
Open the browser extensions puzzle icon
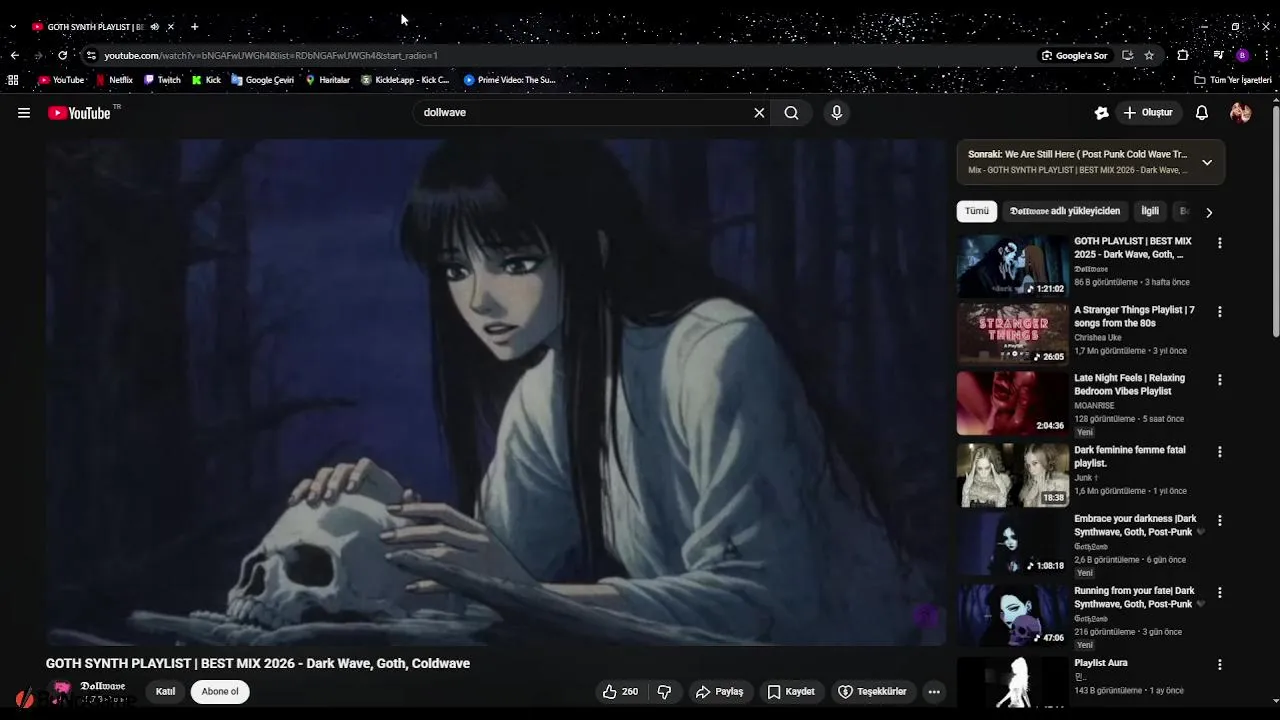(1183, 55)
